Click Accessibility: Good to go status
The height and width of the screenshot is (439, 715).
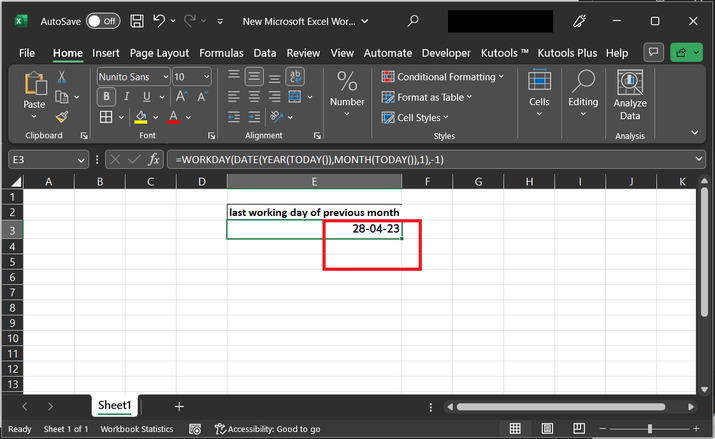coord(256,429)
